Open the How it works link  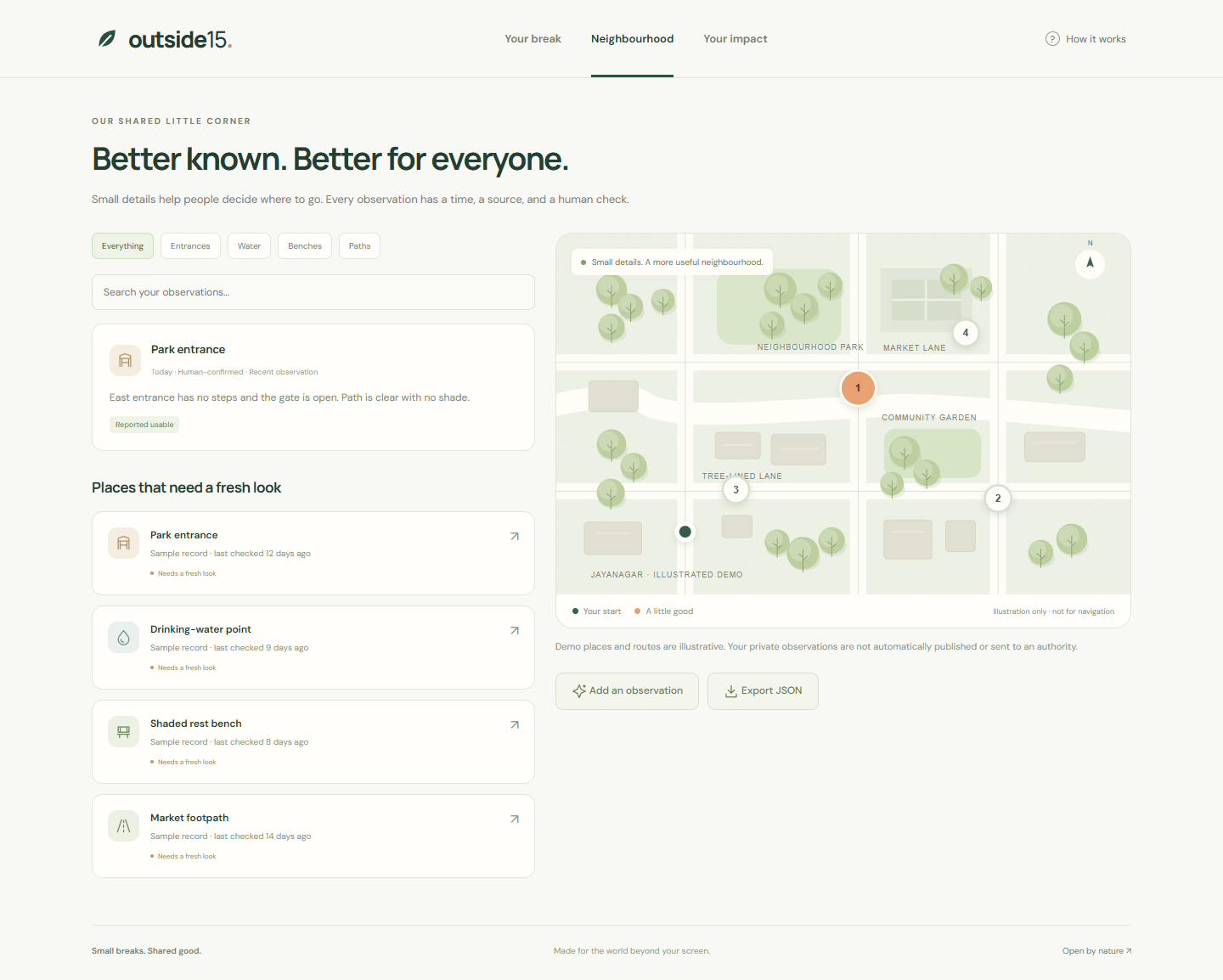point(1085,39)
